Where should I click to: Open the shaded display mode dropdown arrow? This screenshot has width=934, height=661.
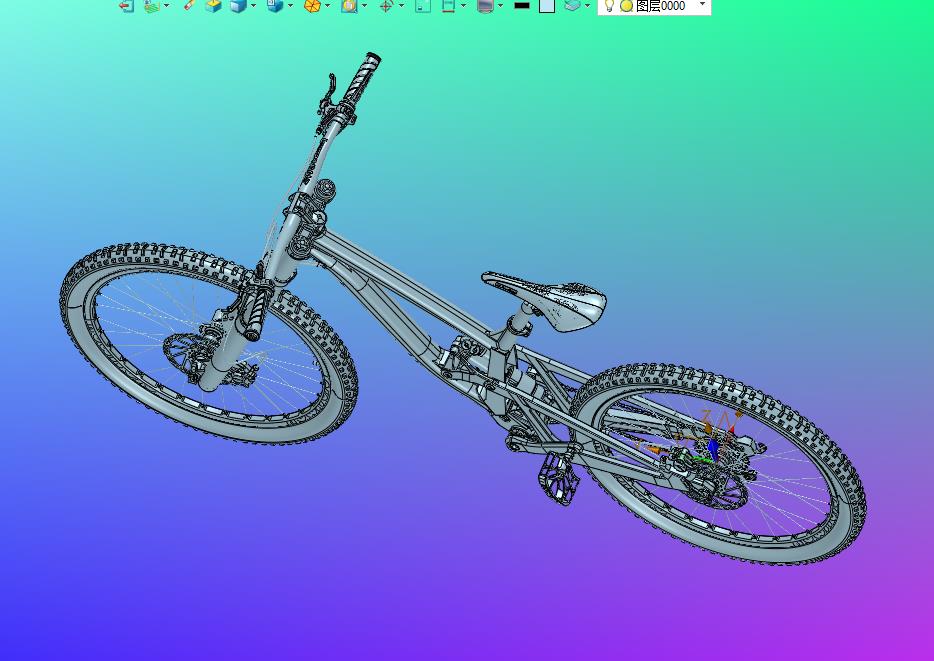(x=500, y=5)
